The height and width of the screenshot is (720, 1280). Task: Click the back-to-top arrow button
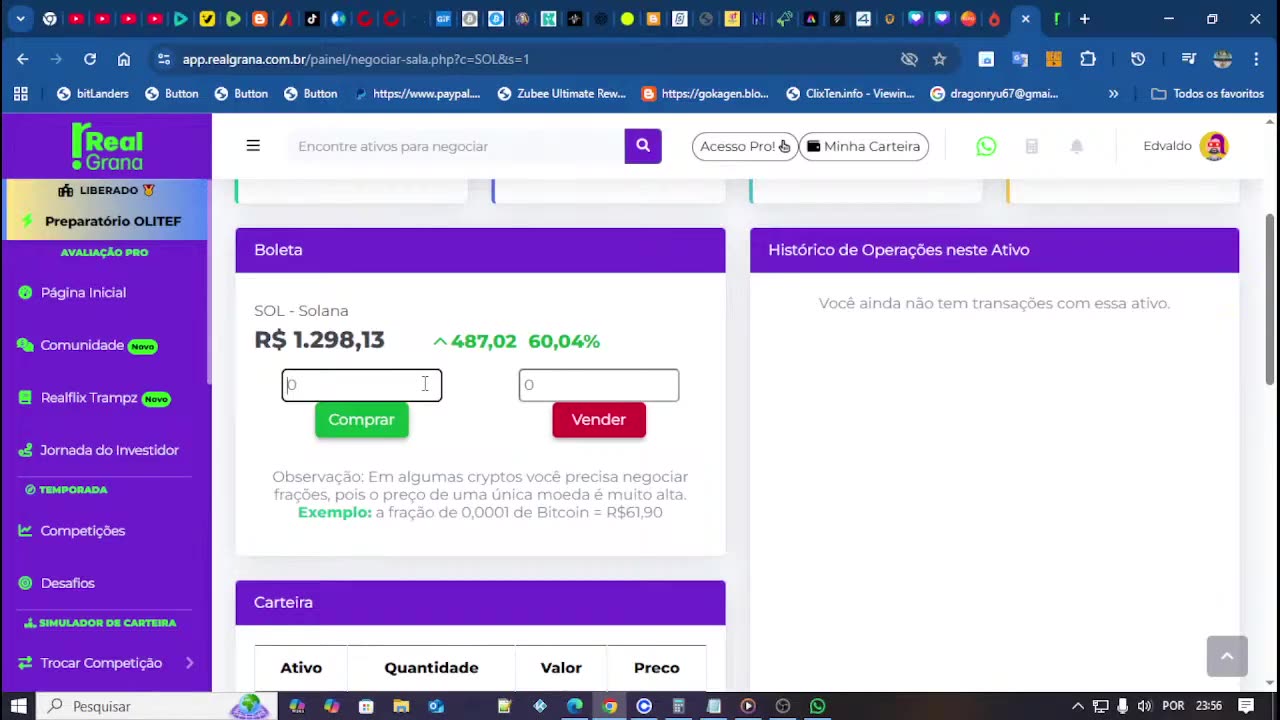(x=1227, y=656)
